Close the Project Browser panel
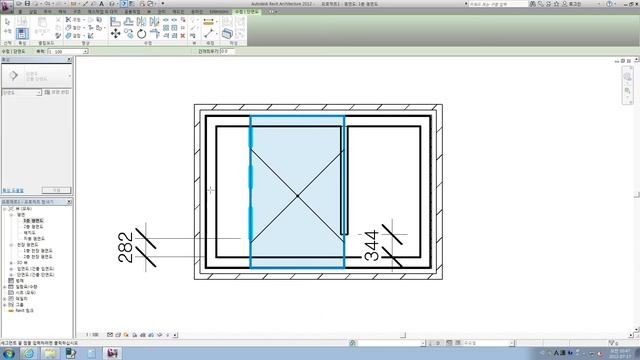Screen dimensions: 640x360 [x=69, y=202]
